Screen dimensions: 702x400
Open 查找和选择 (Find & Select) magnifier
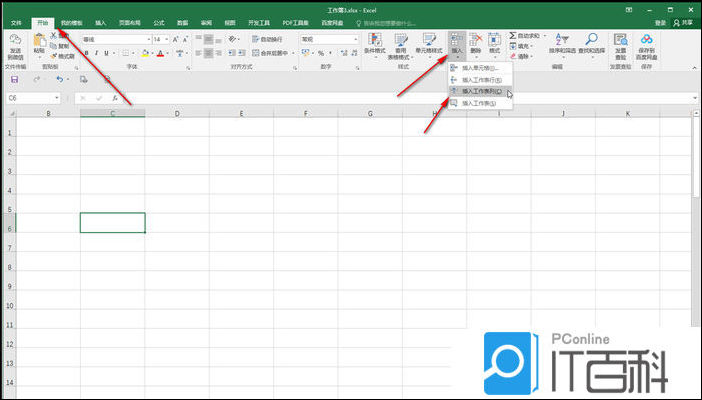[x=591, y=44]
